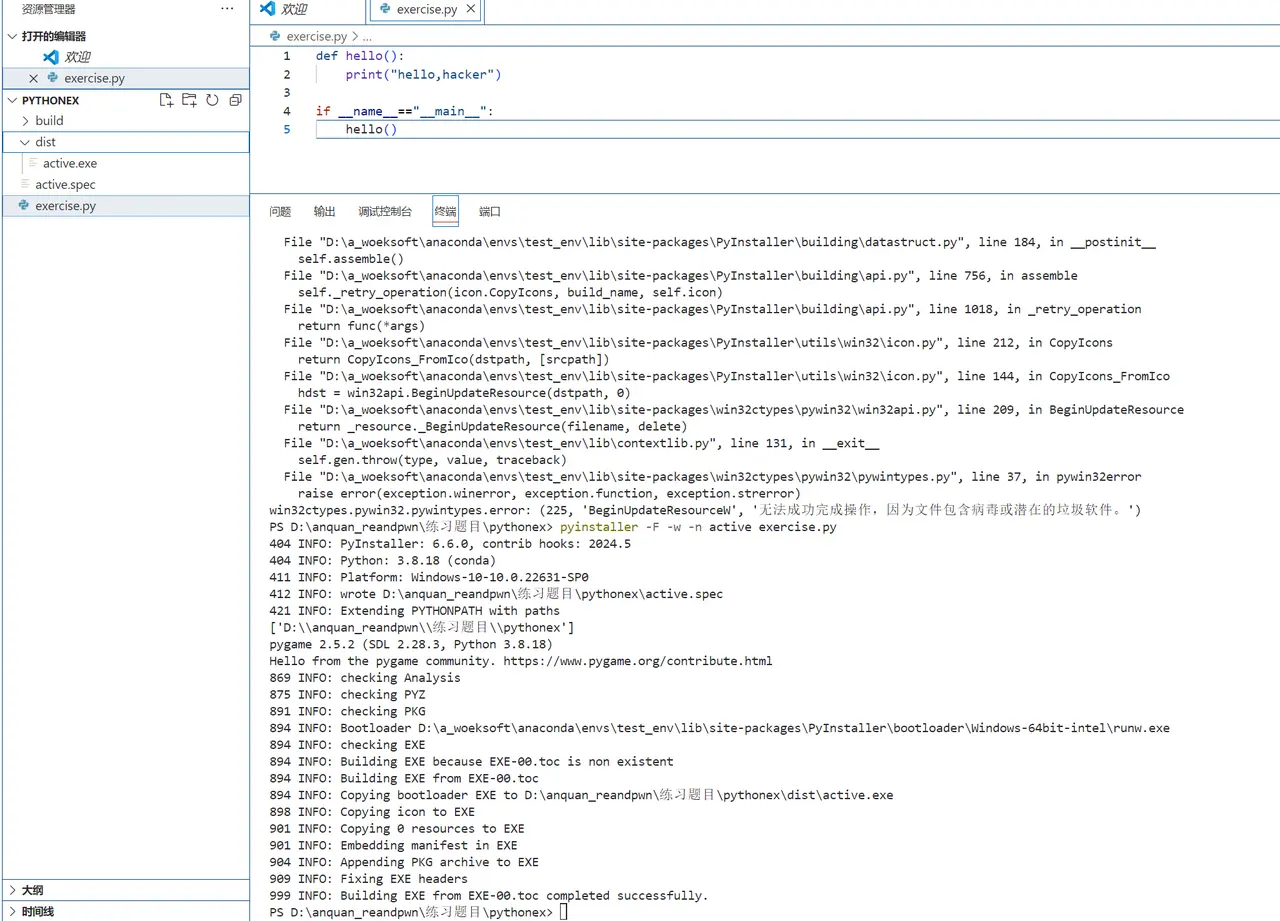The image size is (1280, 921).
Task: Collapse all folders in explorer
Action: (x=235, y=100)
